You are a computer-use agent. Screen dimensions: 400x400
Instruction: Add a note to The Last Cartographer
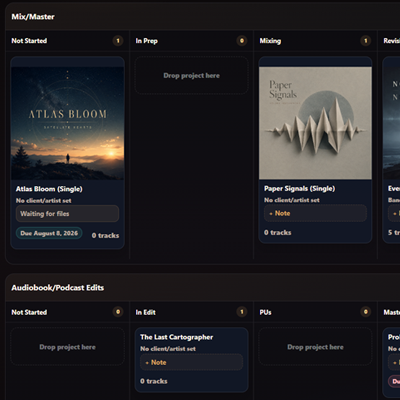pos(191,362)
